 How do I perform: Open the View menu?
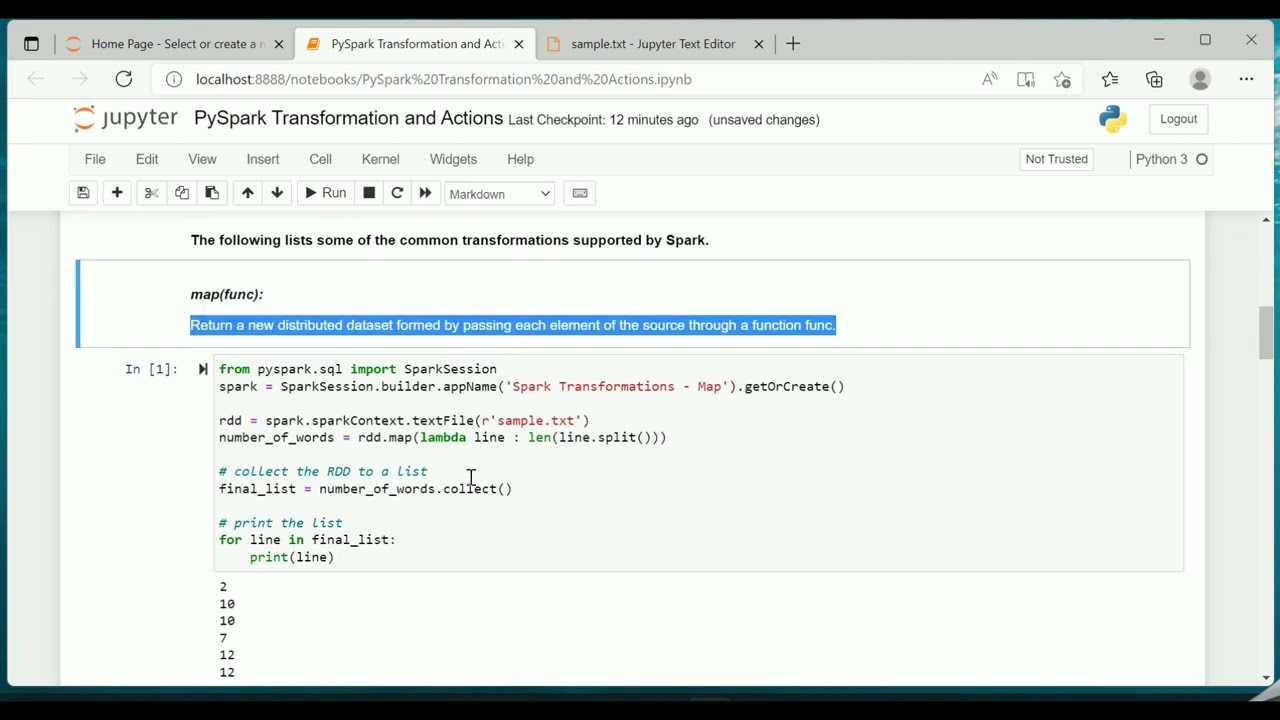click(x=202, y=159)
